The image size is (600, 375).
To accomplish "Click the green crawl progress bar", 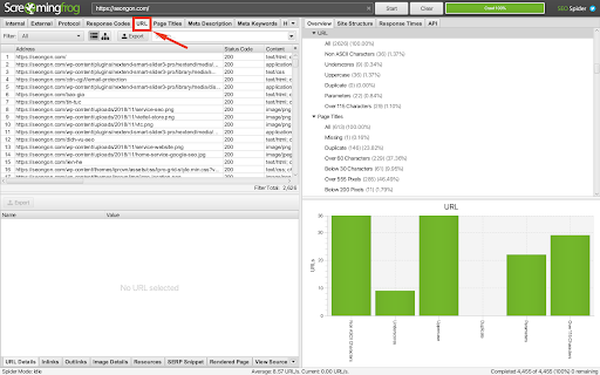I will point(495,8).
